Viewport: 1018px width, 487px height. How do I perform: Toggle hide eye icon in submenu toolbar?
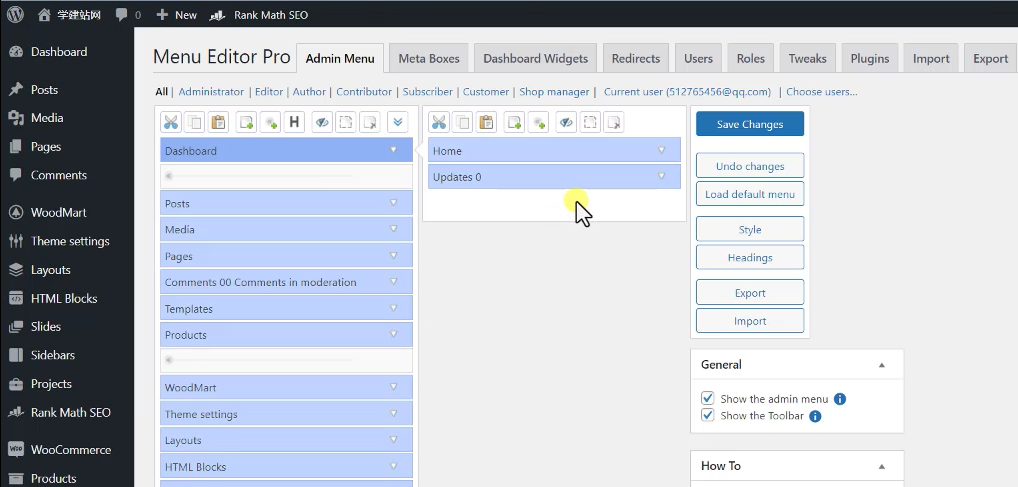(566, 122)
